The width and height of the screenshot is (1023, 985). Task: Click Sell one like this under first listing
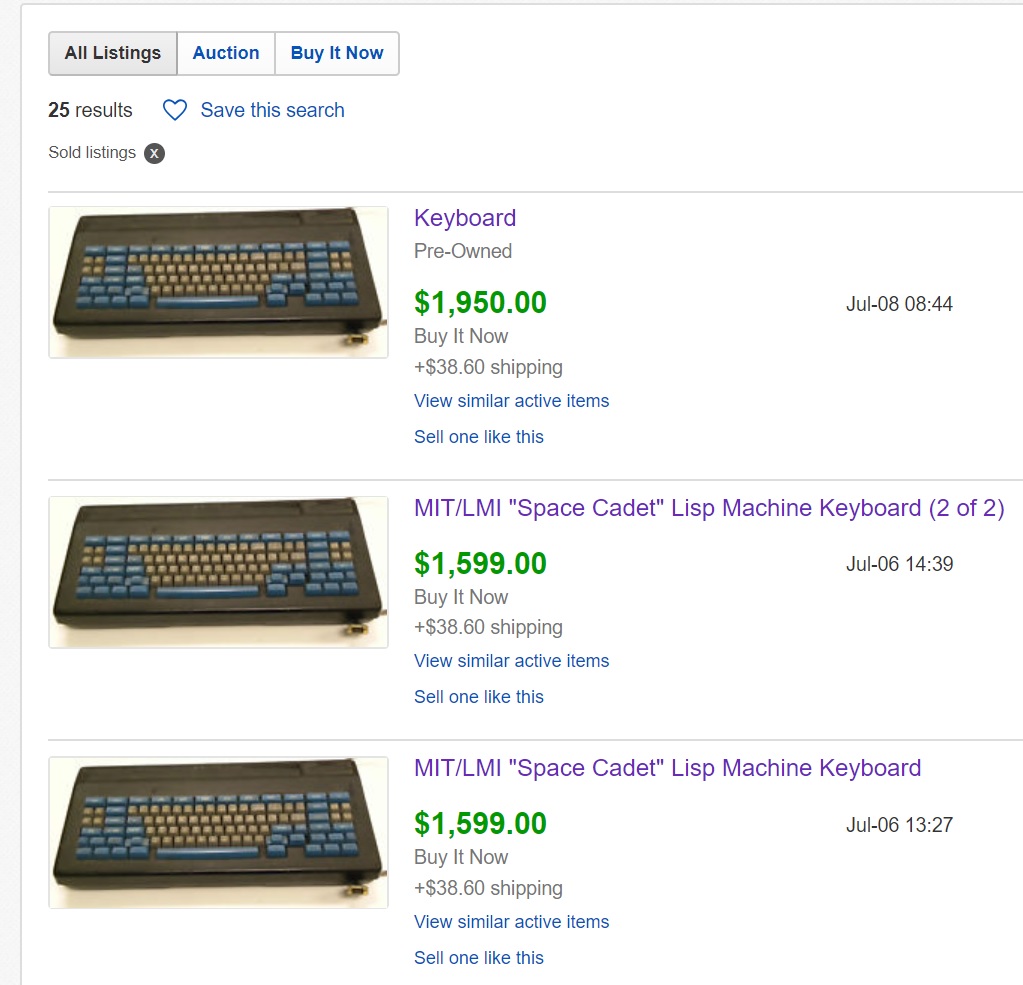(x=479, y=437)
